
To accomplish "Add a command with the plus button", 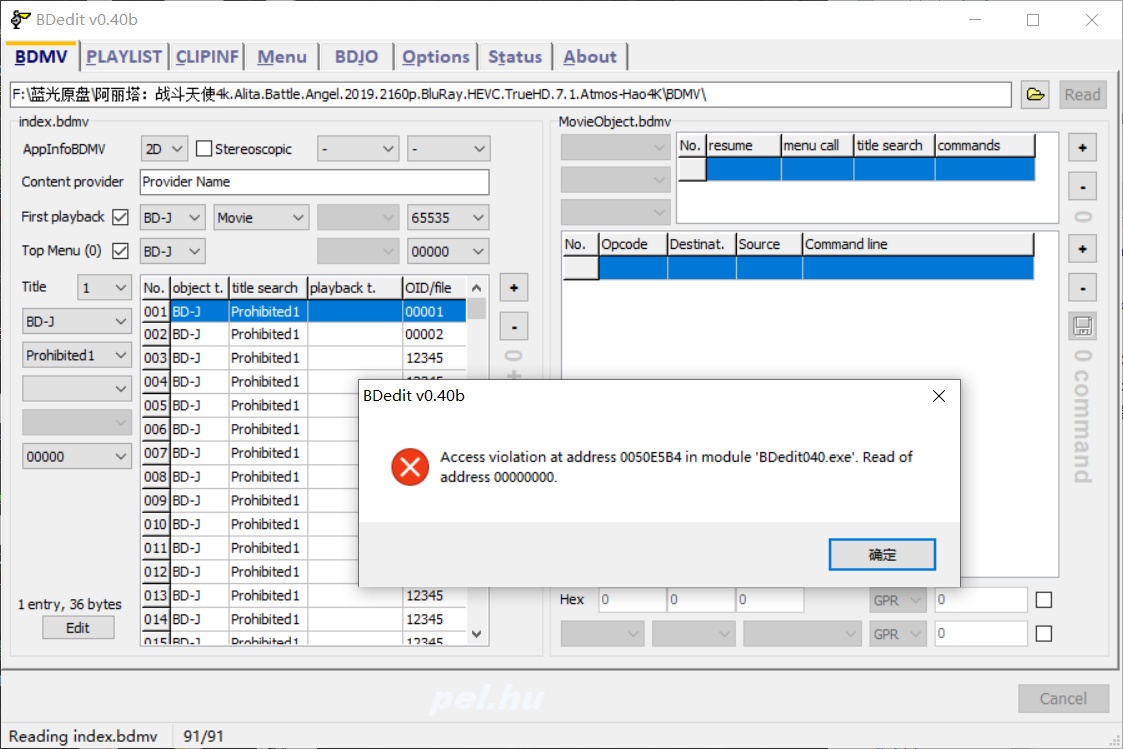I will click(1082, 249).
